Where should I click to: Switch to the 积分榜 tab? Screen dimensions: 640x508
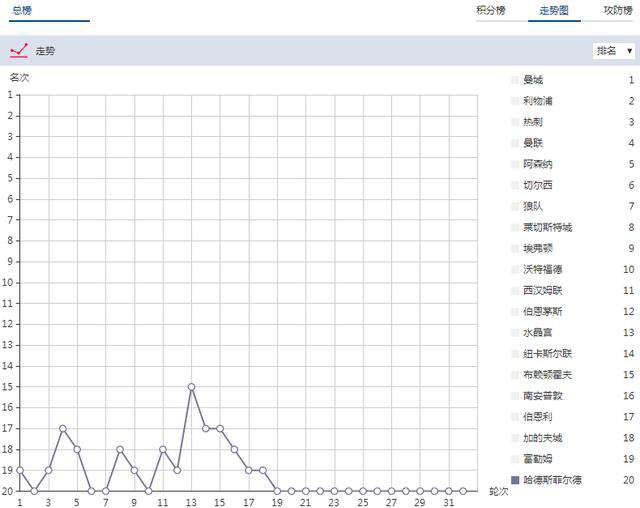(x=491, y=10)
